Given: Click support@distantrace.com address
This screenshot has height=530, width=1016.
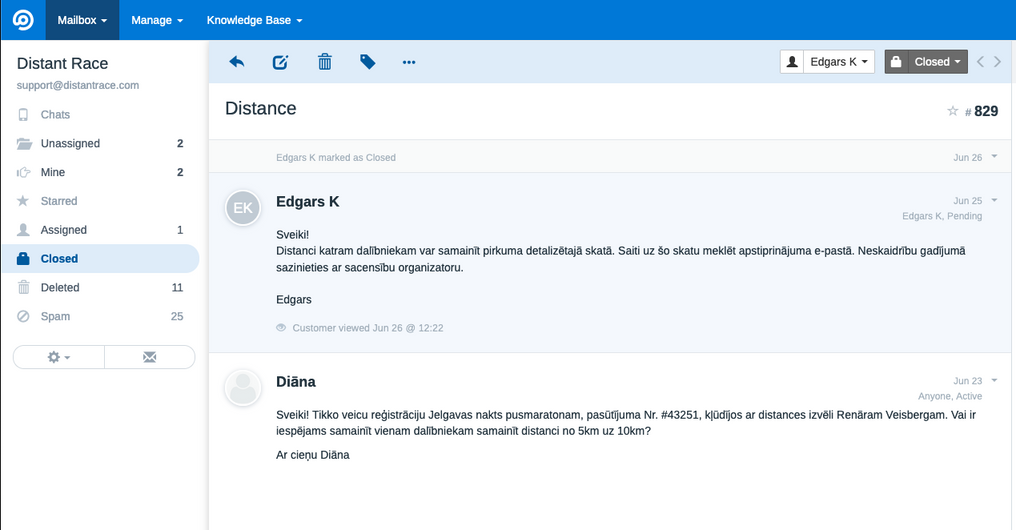Looking at the screenshot, I should [78, 85].
